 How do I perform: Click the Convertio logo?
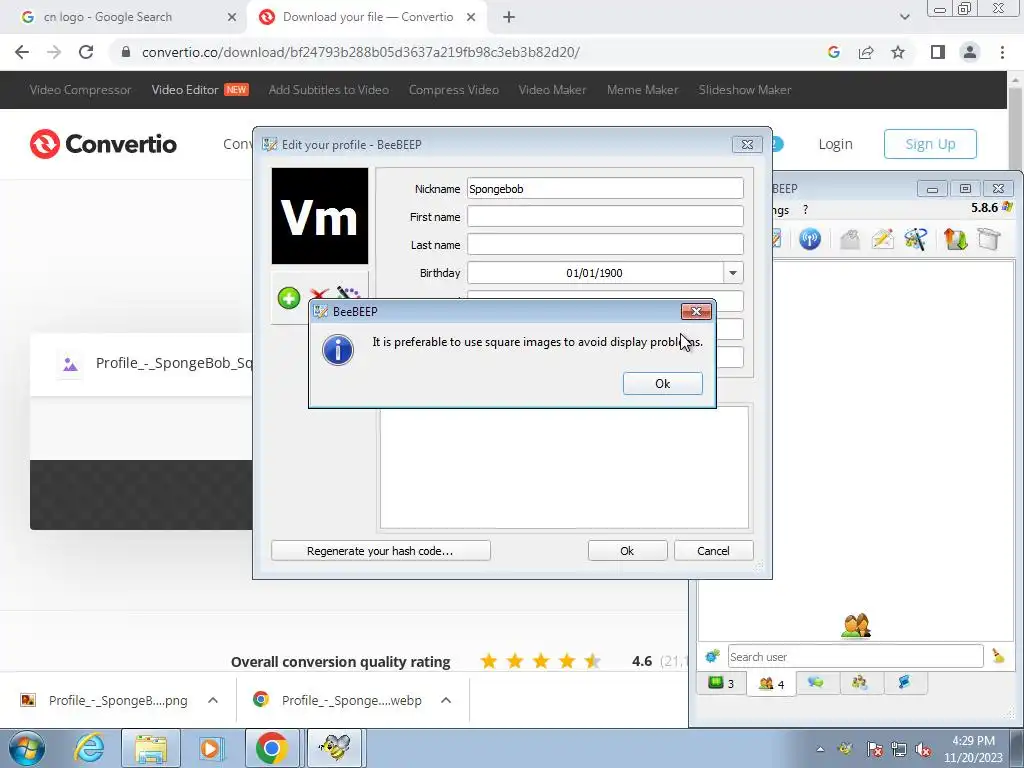point(103,144)
